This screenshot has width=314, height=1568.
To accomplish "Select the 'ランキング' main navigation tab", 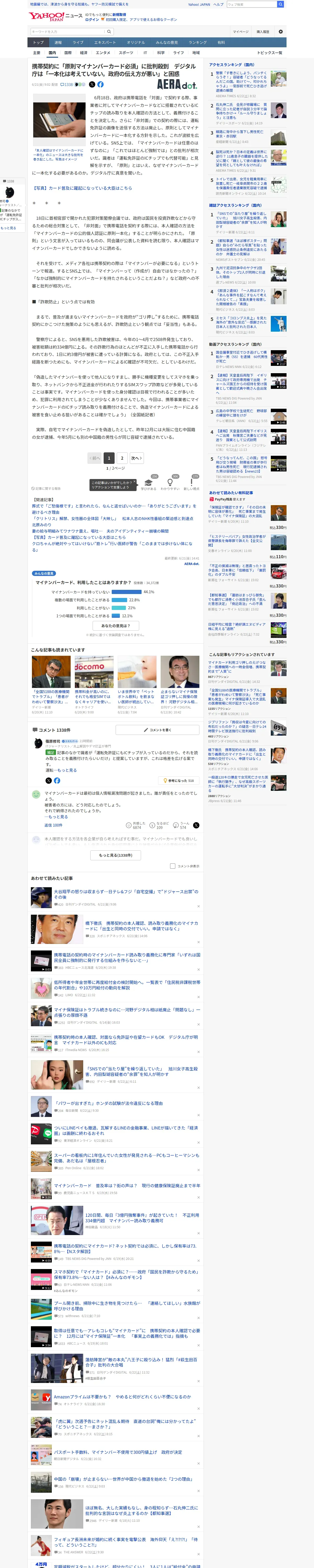I will [x=198, y=43].
